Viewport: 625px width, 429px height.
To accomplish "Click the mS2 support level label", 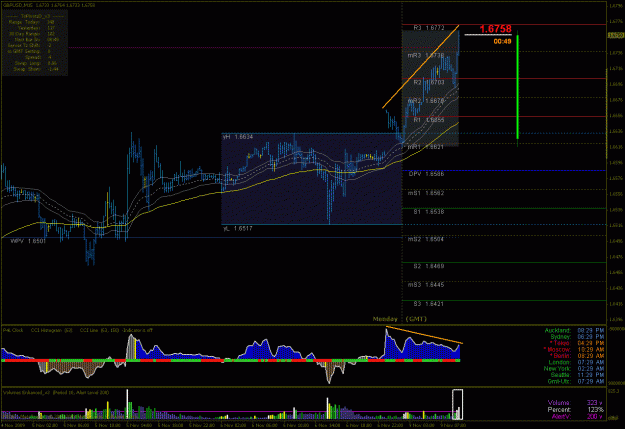I will pyautogui.click(x=426, y=239).
